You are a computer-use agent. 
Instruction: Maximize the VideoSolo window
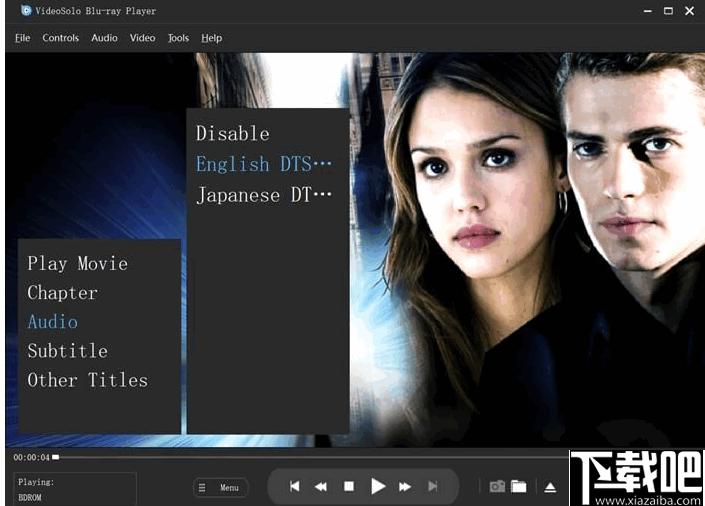(669, 11)
